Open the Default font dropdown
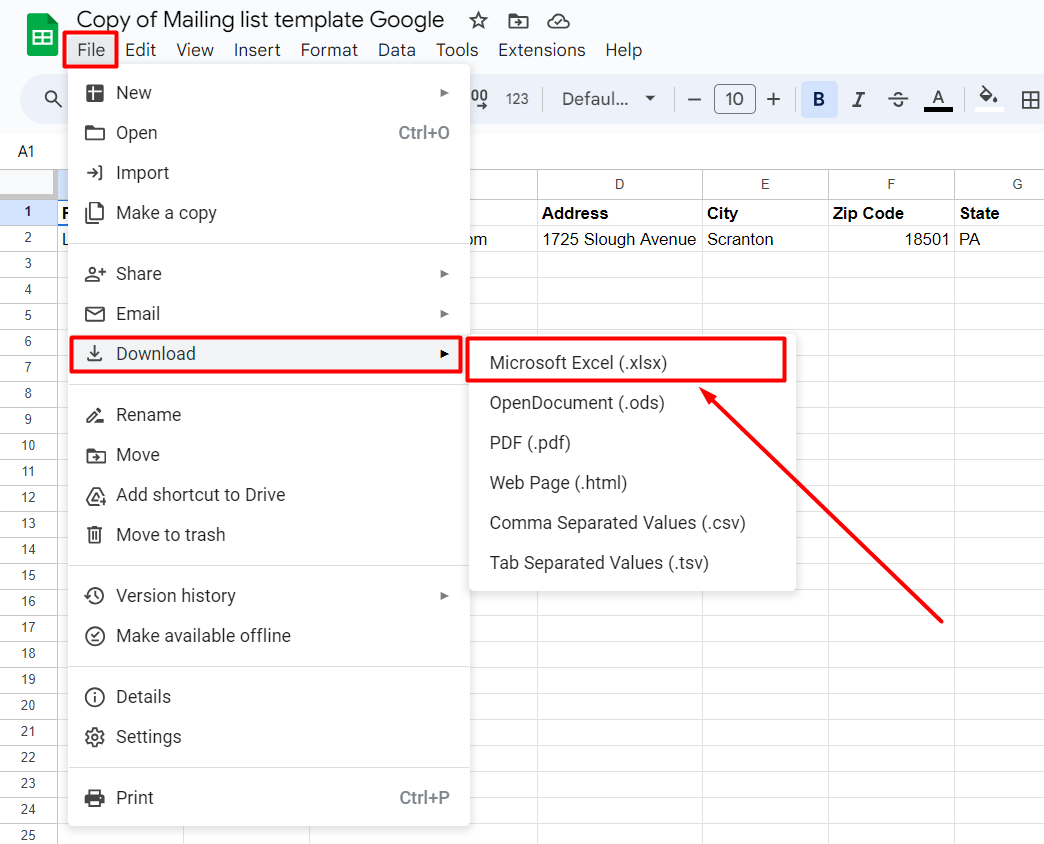This screenshot has height=844, width=1044. 609,99
